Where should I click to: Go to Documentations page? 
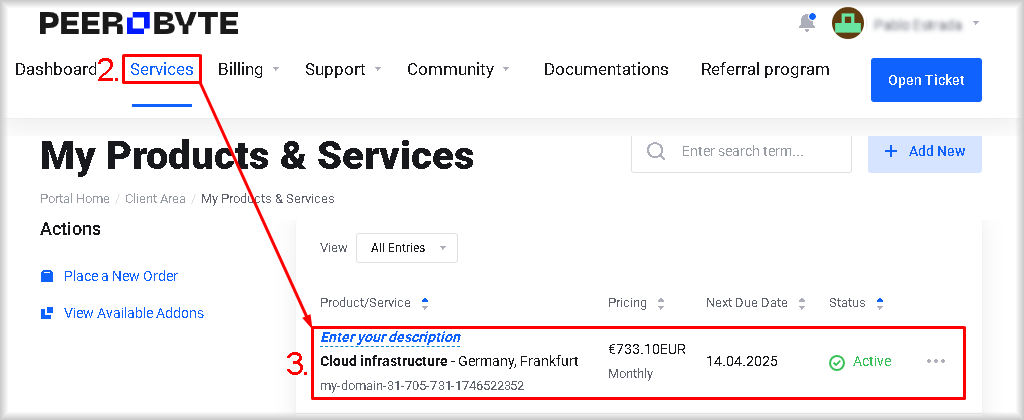tap(606, 69)
